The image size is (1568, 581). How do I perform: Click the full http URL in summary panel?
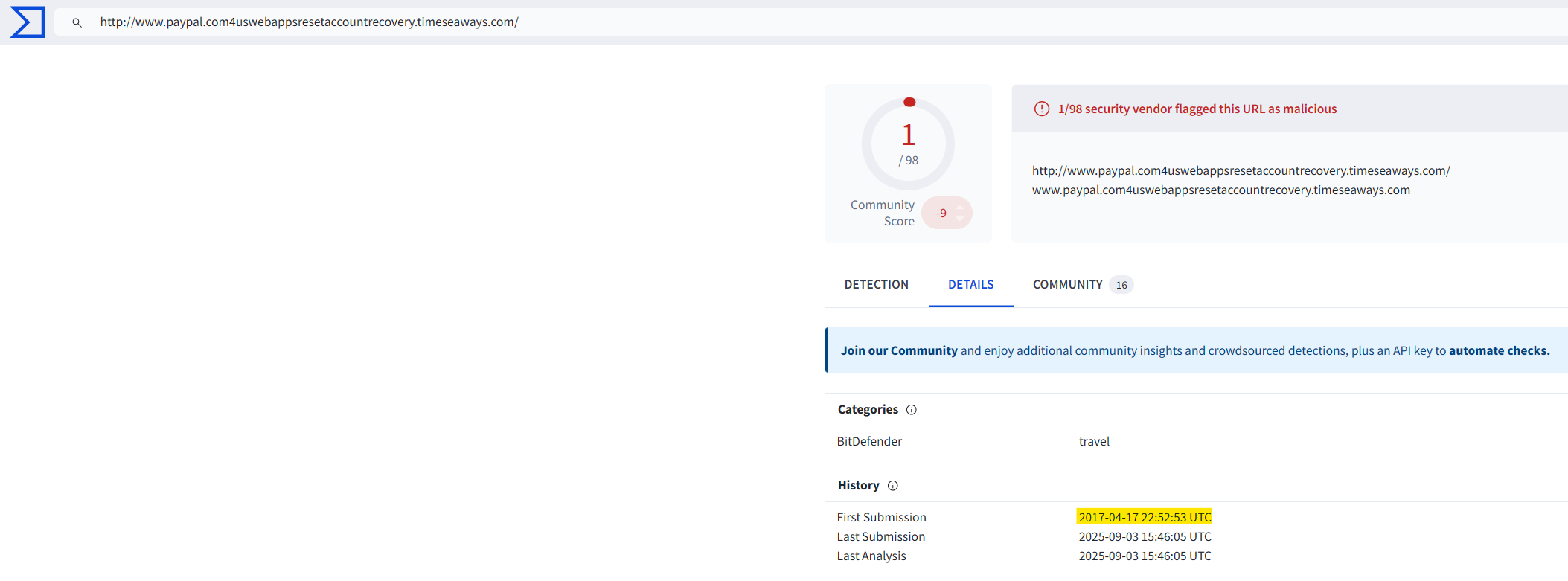click(1241, 171)
